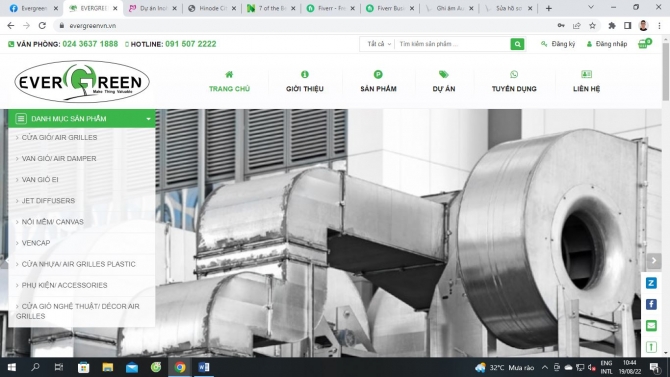The image size is (670, 377).
Task: Open Task View on taskbar
Action: tap(59, 367)
